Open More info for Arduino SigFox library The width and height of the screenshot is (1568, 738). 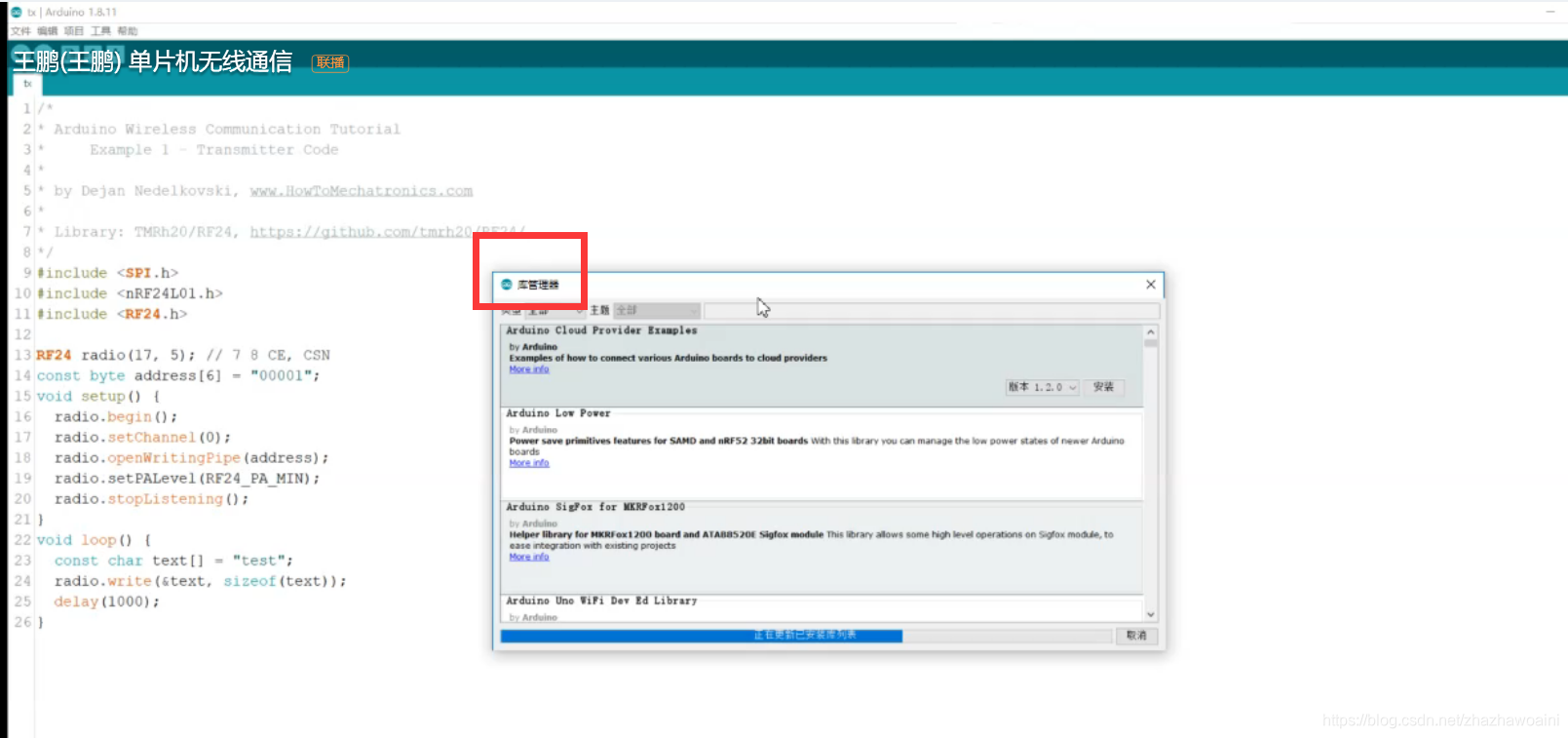pos(529,557)
